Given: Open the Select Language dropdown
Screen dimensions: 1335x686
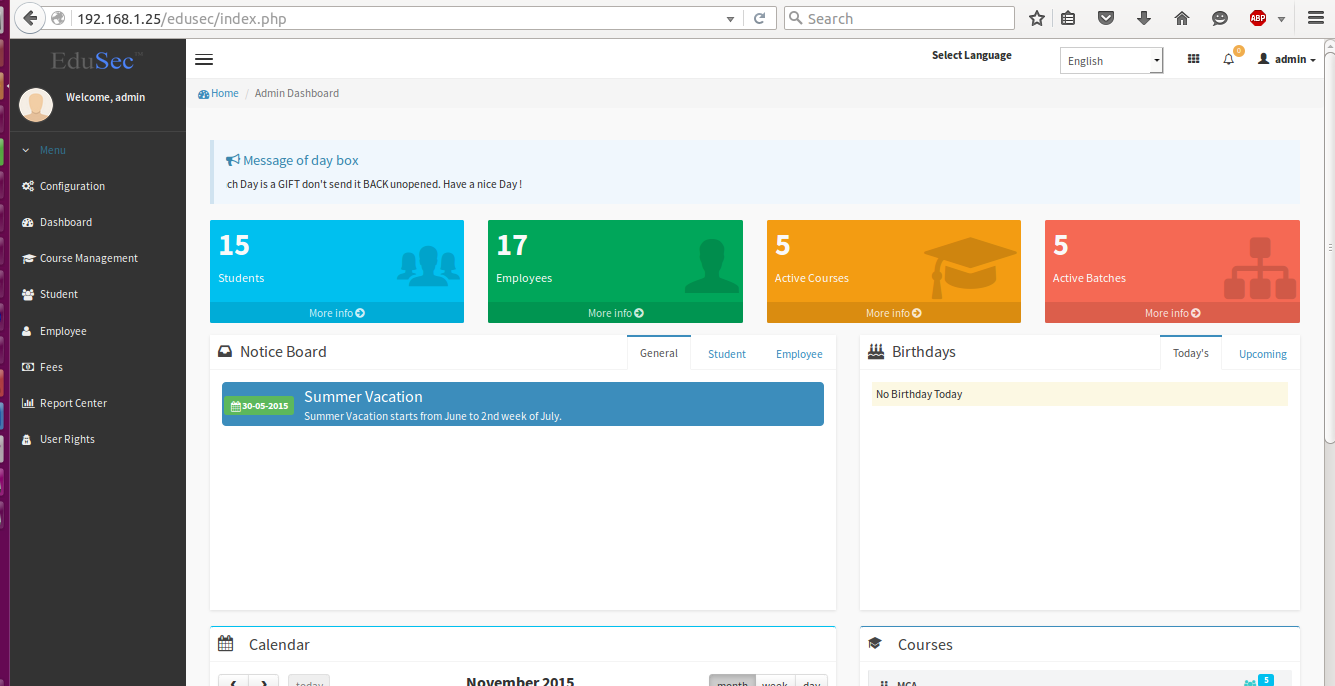Looking at the screenshot, I should (1110, 61).
